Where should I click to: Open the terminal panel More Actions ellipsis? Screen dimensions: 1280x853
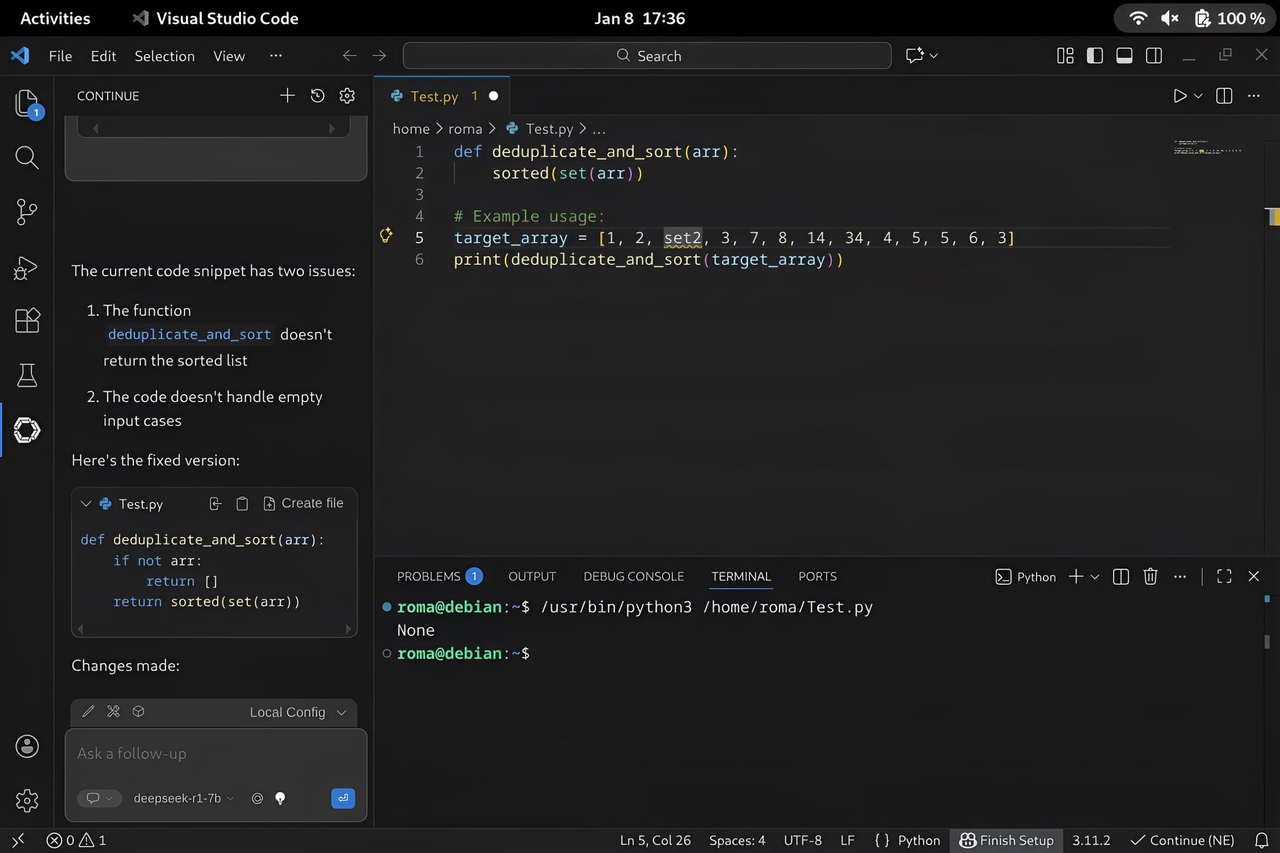[x=1180, y=576]
